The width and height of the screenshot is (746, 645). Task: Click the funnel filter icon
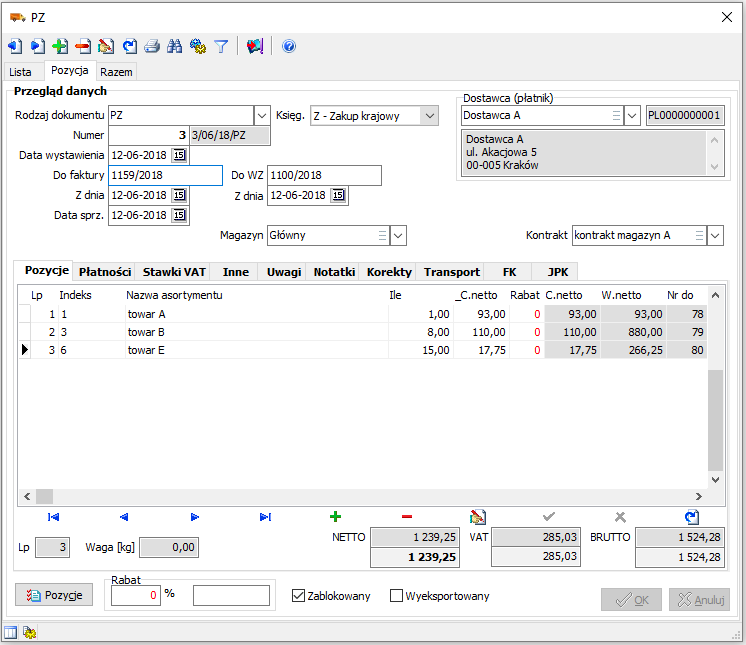[221, 46]
